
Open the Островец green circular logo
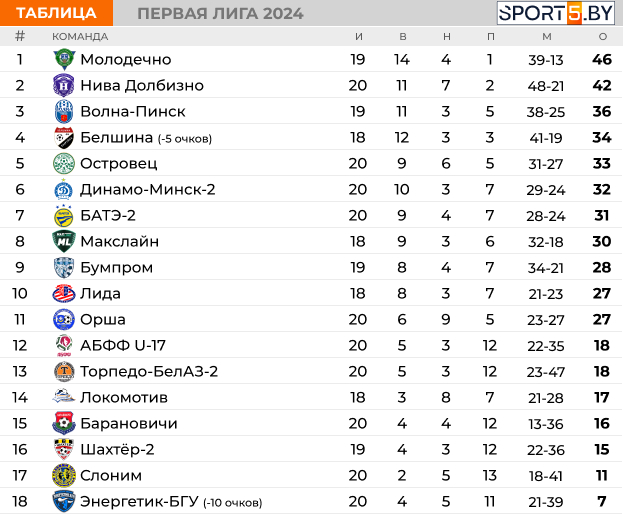pos(64,163)
